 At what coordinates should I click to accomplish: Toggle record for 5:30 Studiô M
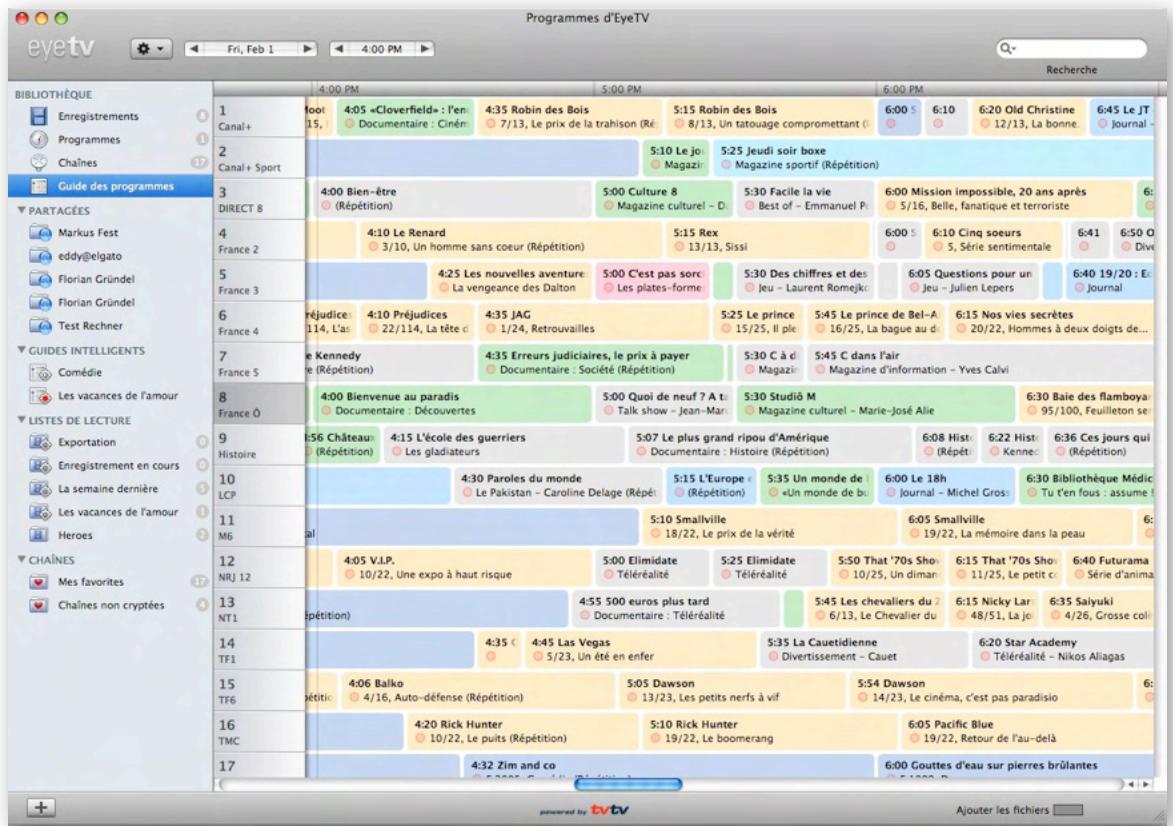750,411
